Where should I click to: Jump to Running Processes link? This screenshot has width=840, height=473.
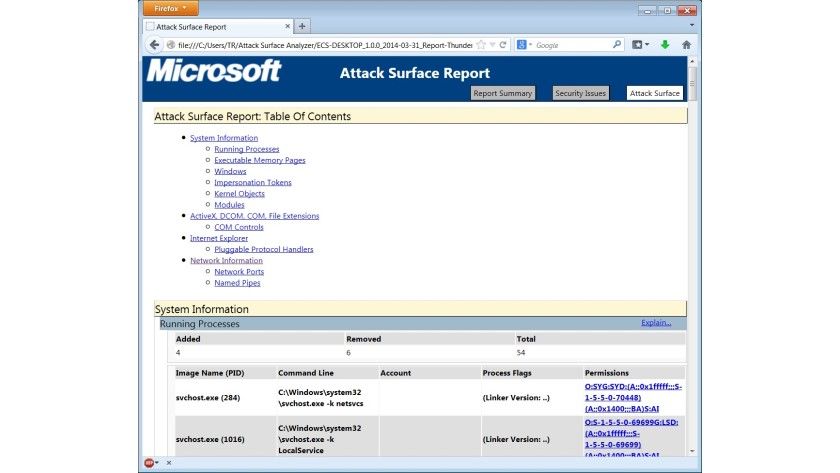[247, 149]
